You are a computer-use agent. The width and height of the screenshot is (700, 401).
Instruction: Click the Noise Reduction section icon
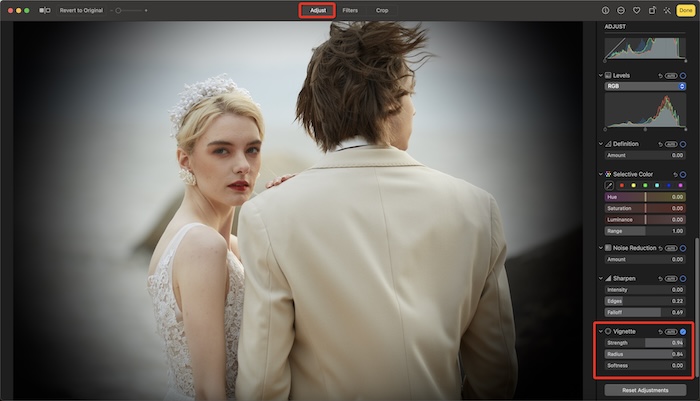pyautogui.click(x=608, y=248)
